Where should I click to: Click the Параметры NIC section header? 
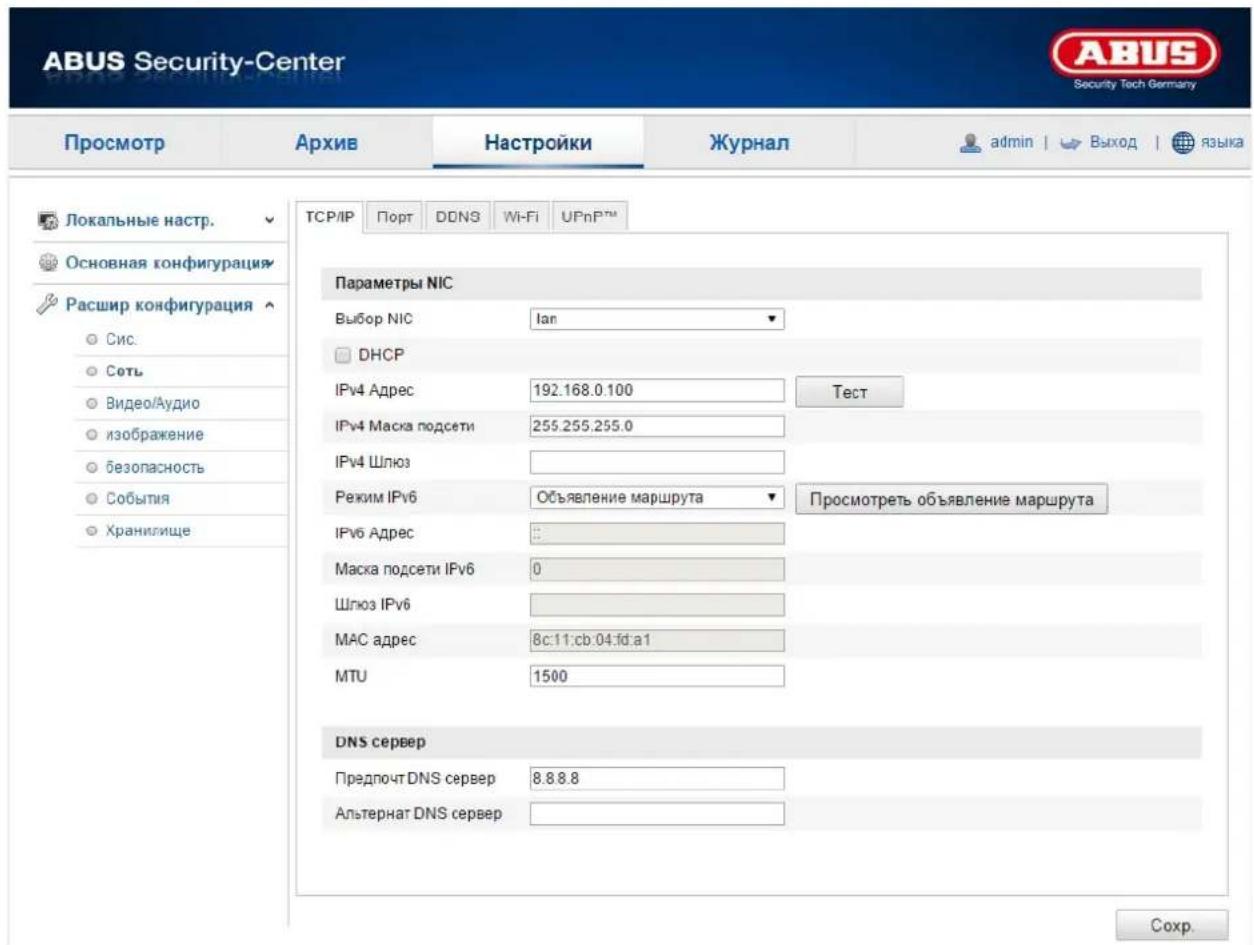pyautogui.click(x=761, y=284)
